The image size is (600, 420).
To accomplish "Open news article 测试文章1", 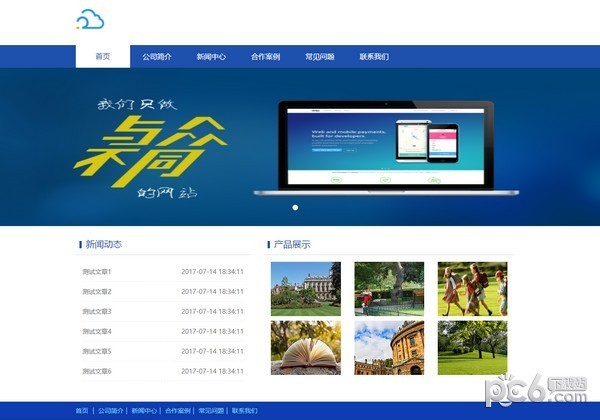I will tap(97, 272).
